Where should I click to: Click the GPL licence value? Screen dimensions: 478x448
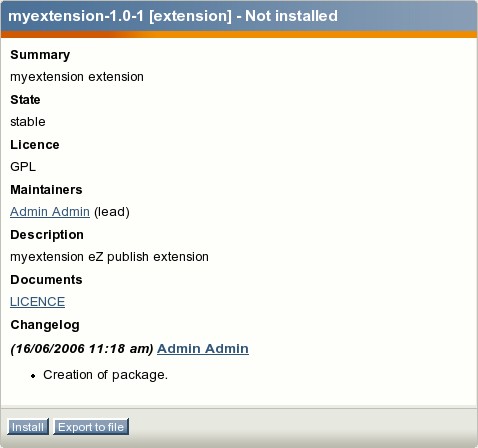23,167
